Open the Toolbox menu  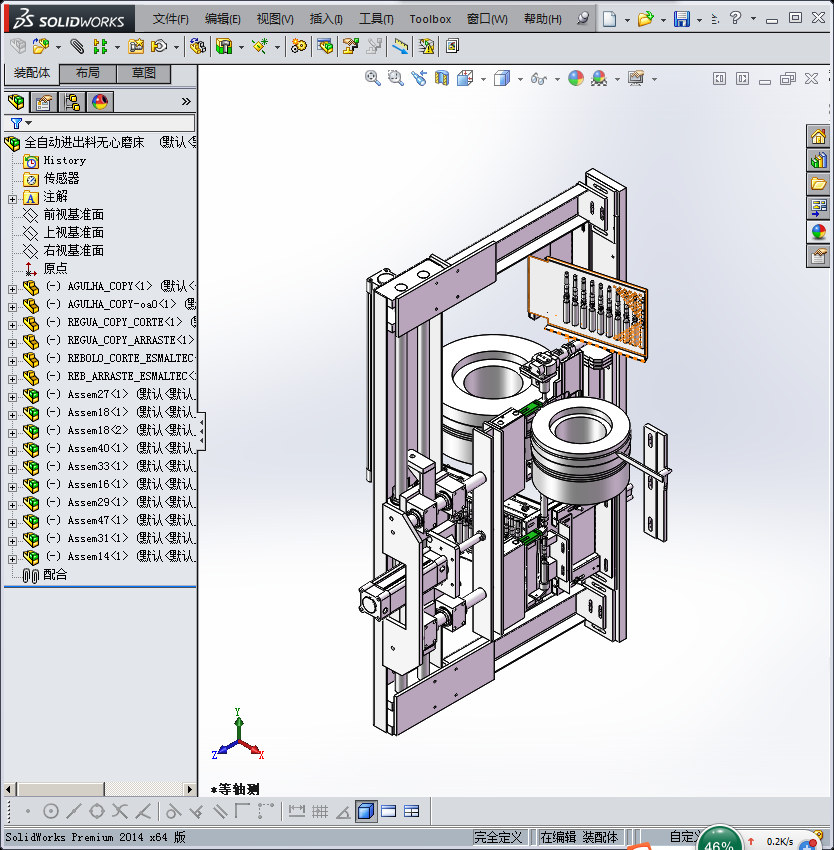point(430,19)
